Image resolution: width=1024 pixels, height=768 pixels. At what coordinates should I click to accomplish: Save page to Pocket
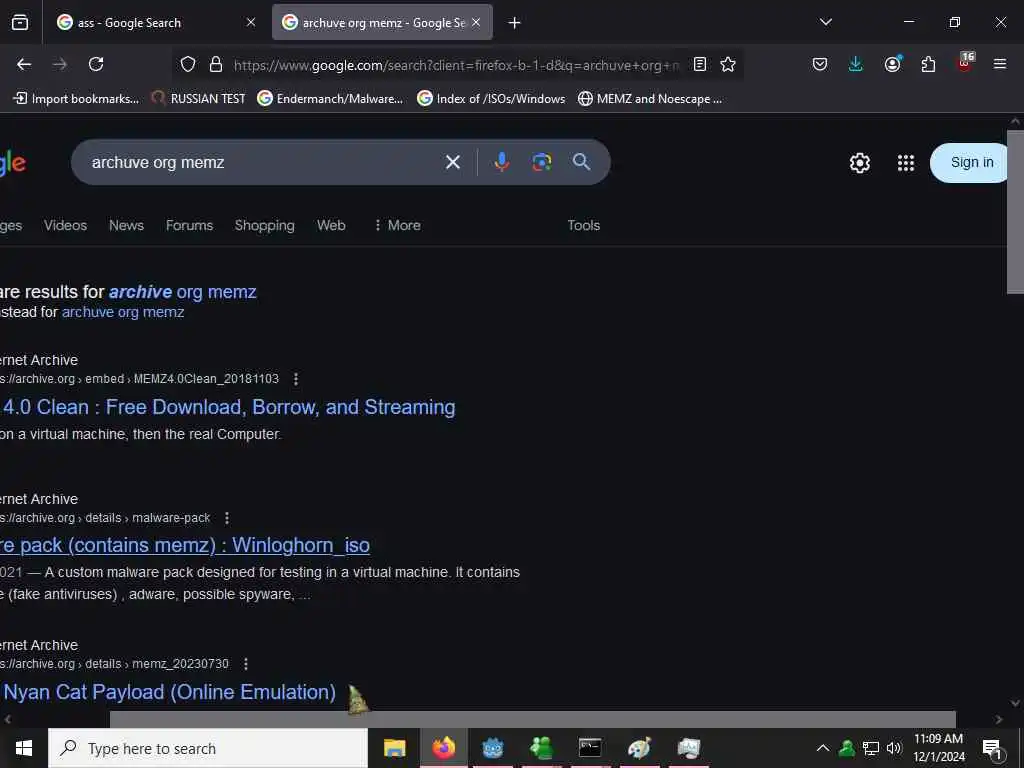(820, 64)
